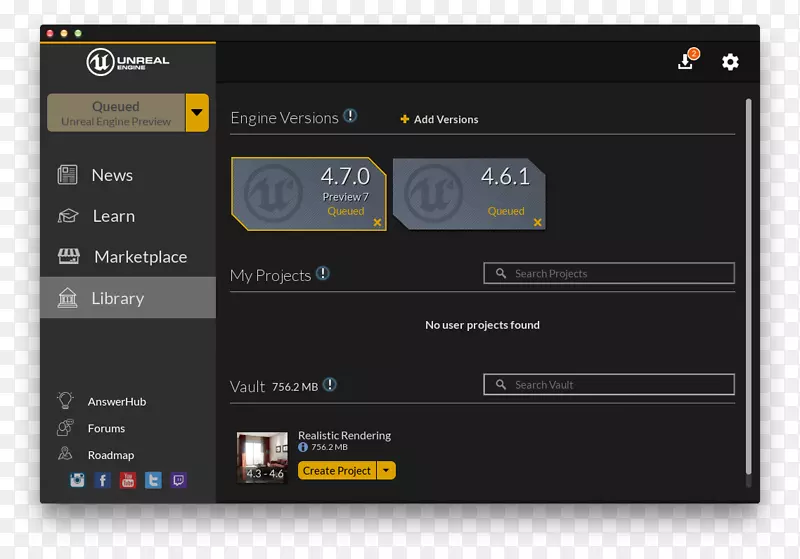The image size is (800, 559).
Task: Open the Facebook social icon
Action: (x=103, y=480)
